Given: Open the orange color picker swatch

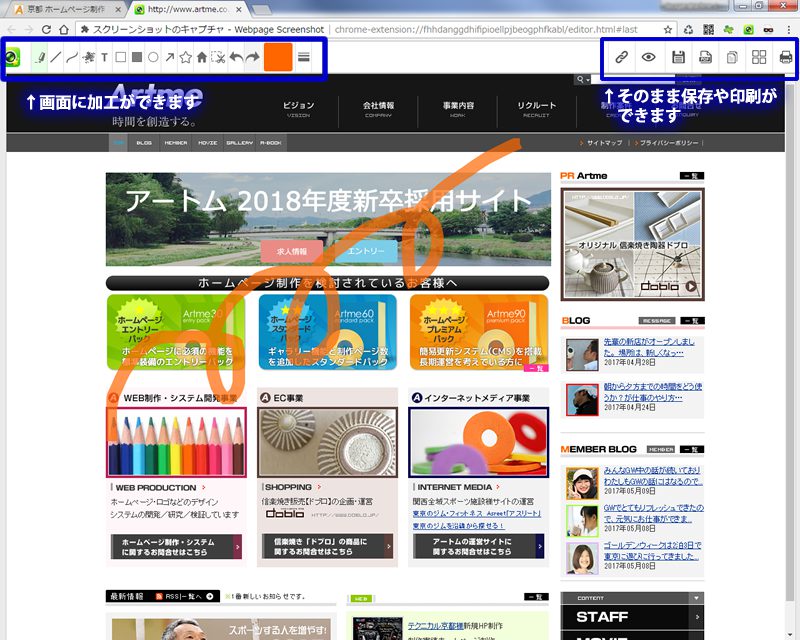Looking at the screenshot, I should (x=278, y=57).
